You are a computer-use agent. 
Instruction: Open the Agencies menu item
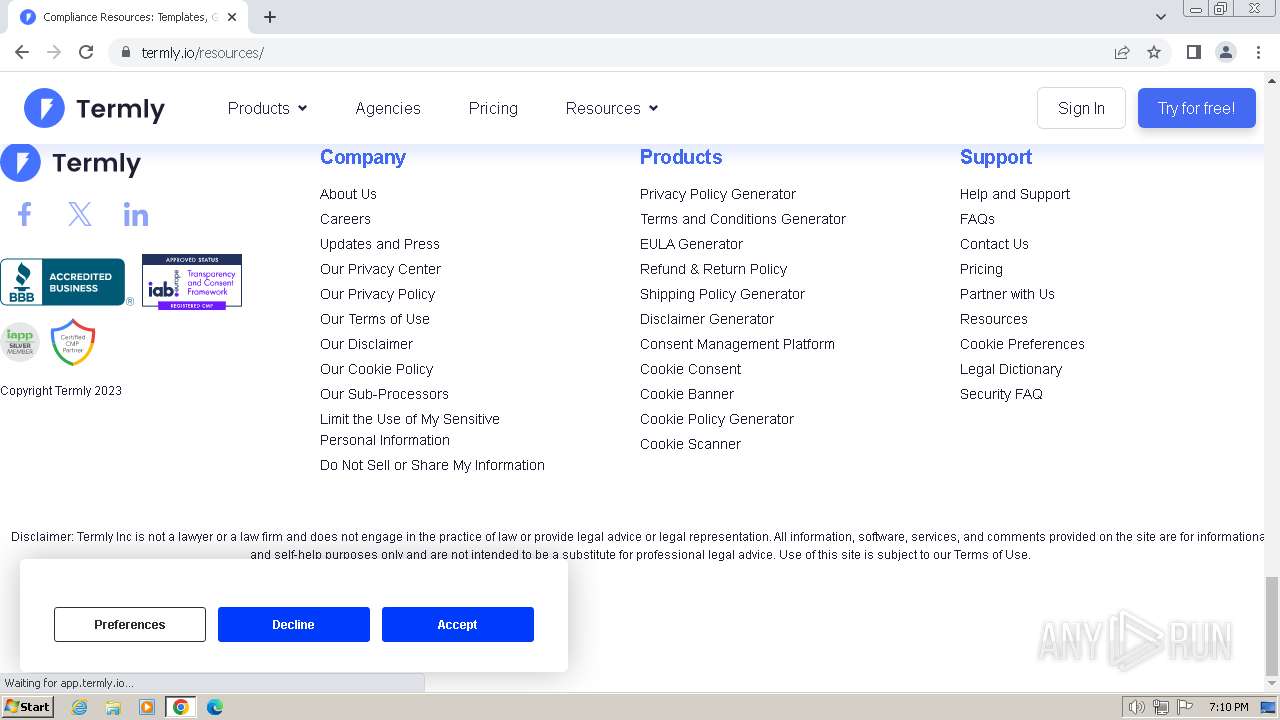pyautogui.click(x=388, y=108)
